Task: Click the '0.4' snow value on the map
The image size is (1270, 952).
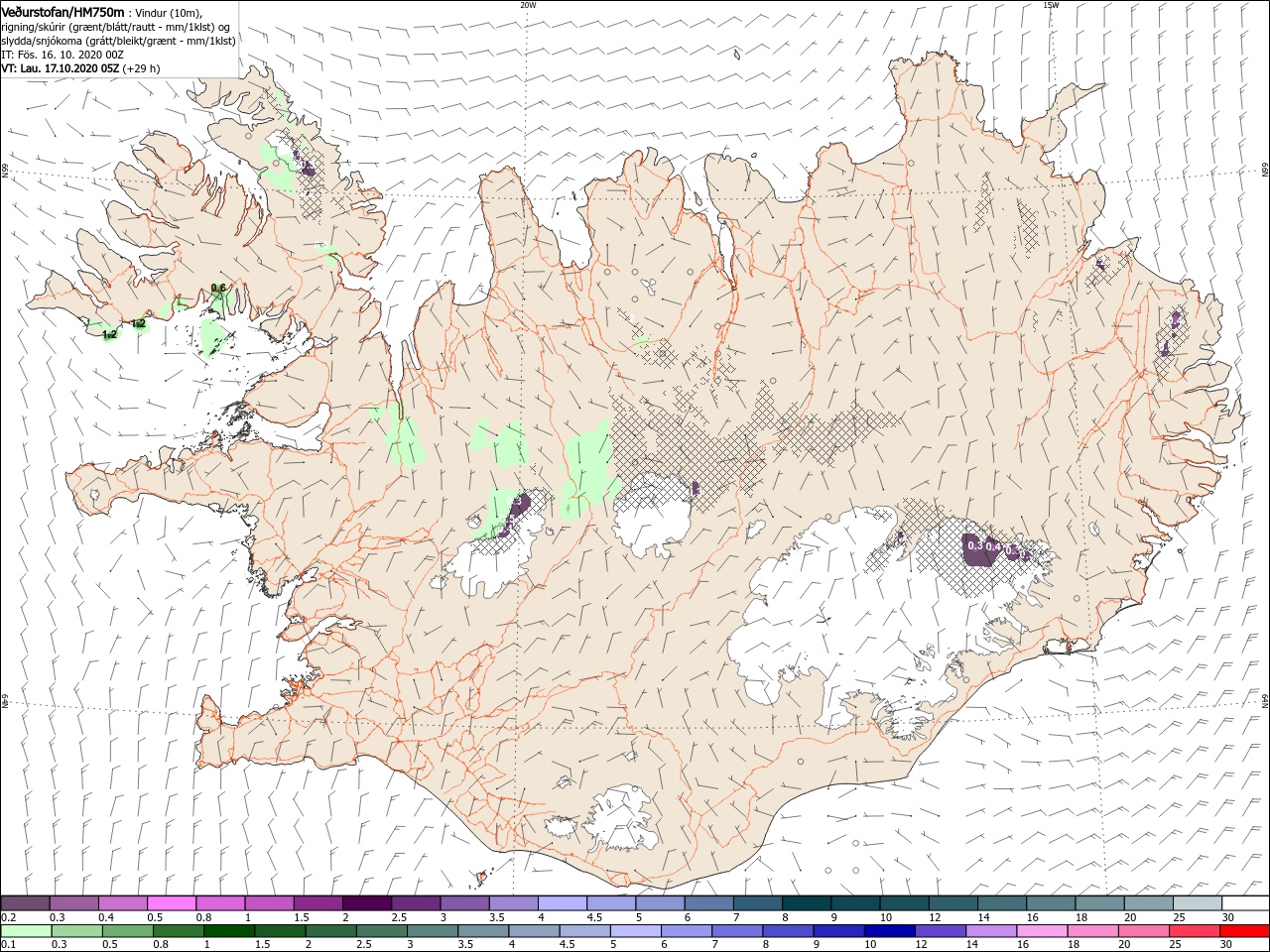Action: click(993, 546)
